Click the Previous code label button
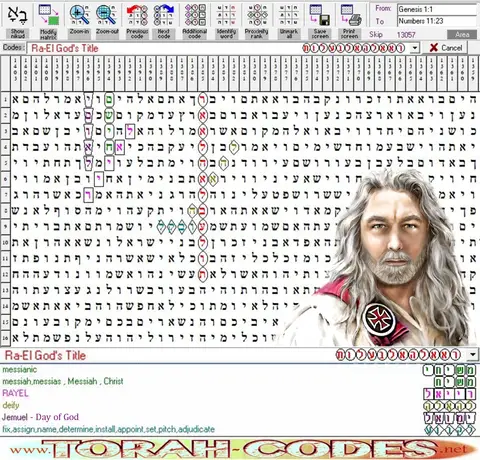The height and width of the screenshot is (460, 480). click(x=137, y=34)
